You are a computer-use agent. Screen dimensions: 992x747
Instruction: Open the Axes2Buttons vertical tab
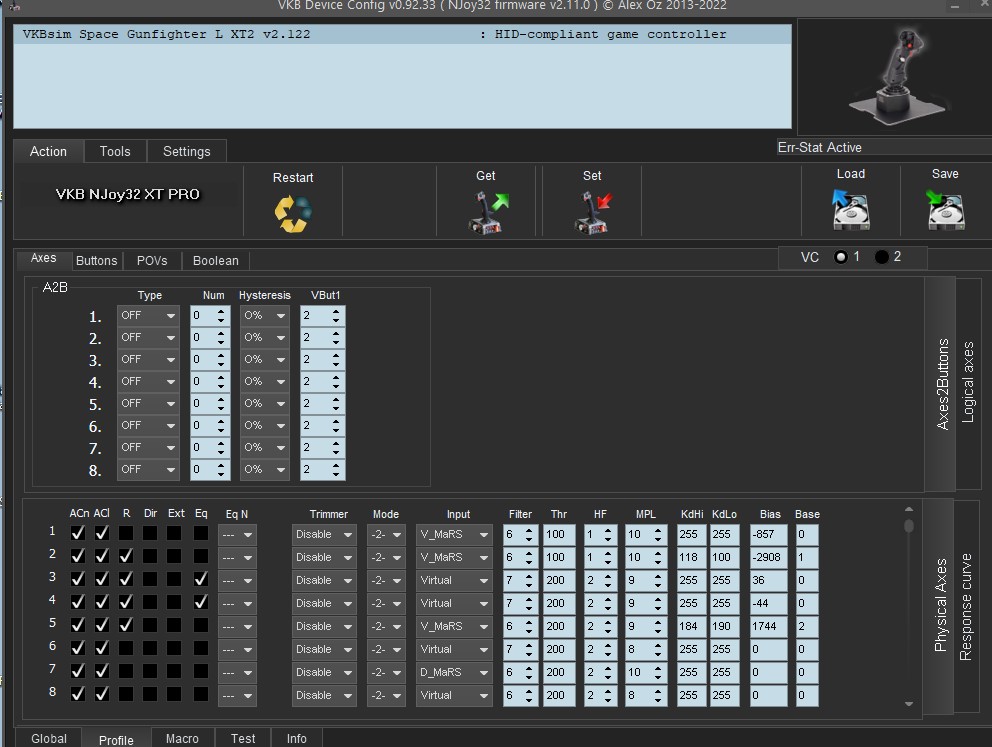click(x=942, y=384)
